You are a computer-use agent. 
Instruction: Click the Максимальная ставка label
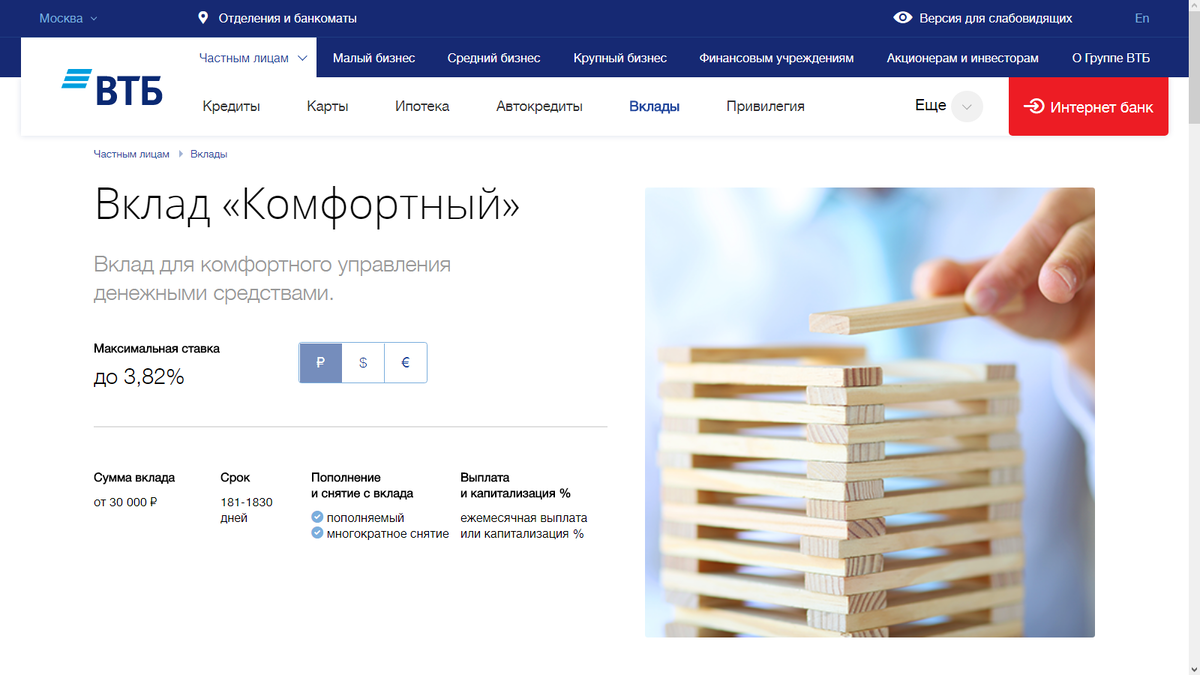[157, 348]
